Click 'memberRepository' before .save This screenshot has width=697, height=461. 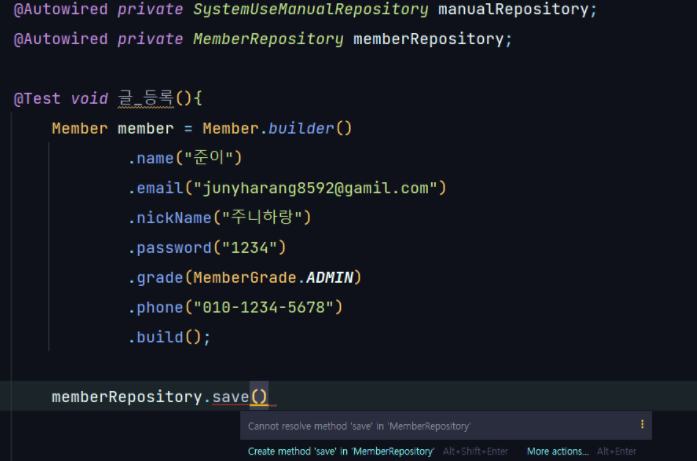[x=127, y=397]
